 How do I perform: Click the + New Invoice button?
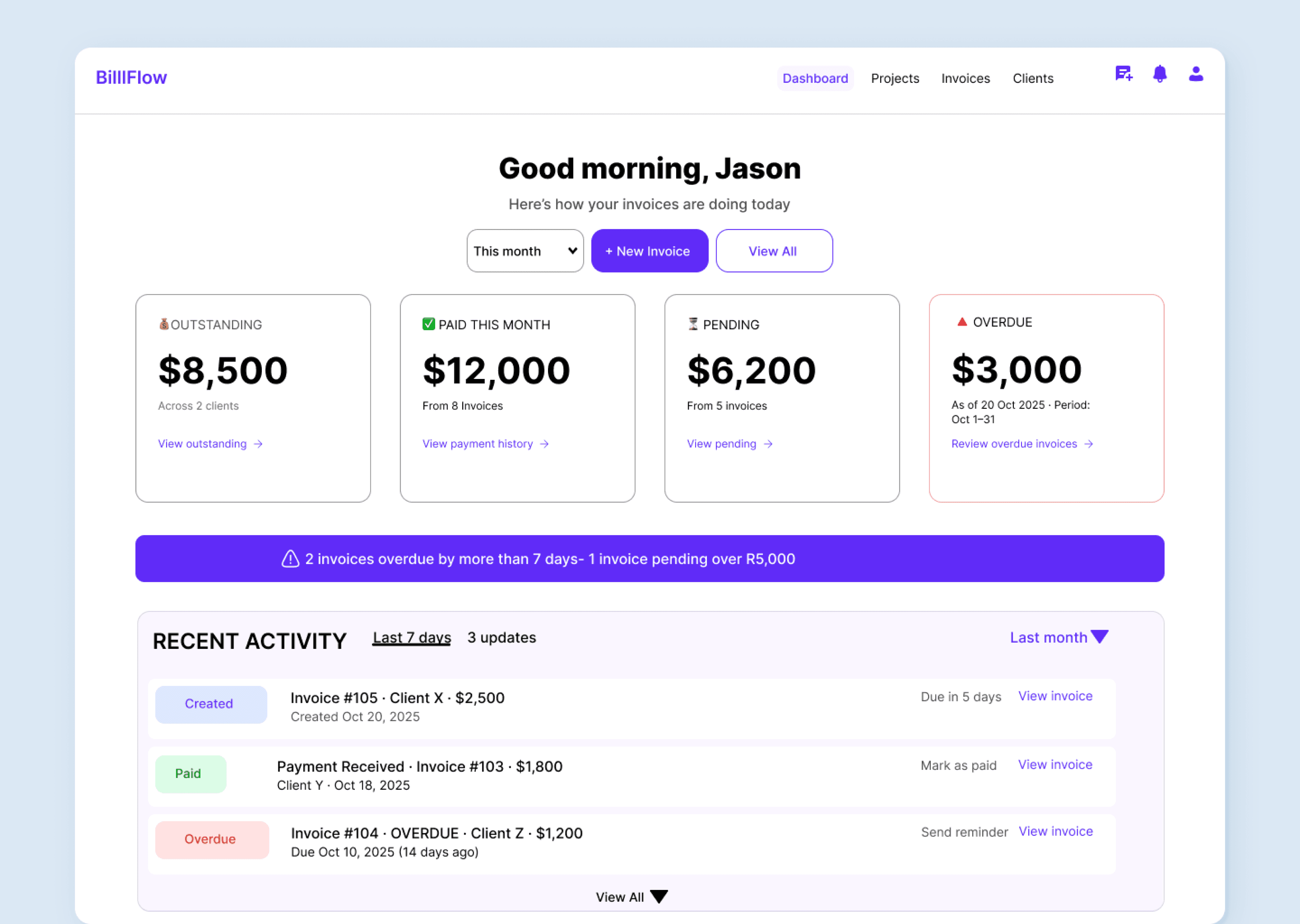(x=649, y=251)
